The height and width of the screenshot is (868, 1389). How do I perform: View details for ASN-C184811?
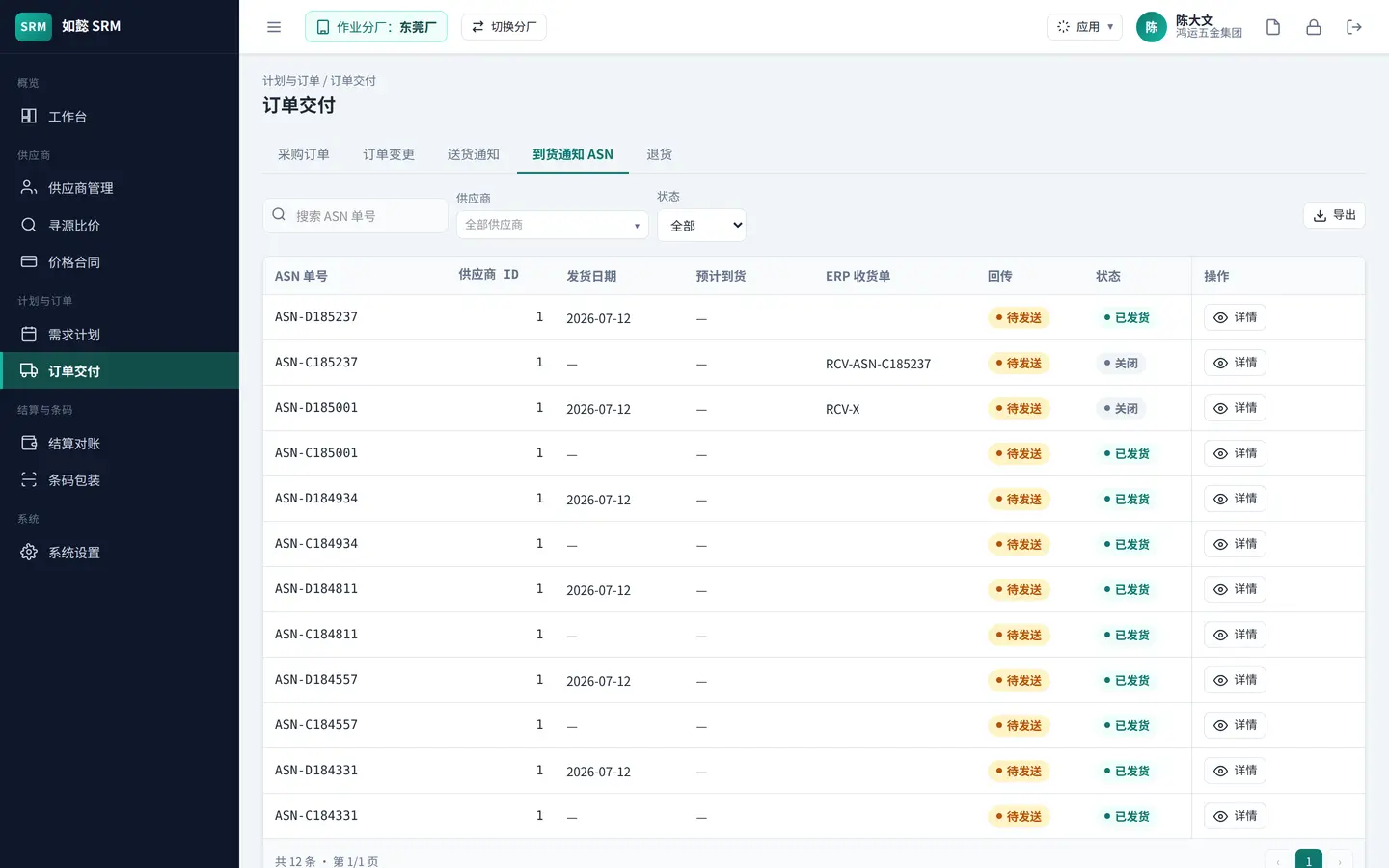click(x=1235, y=635)
